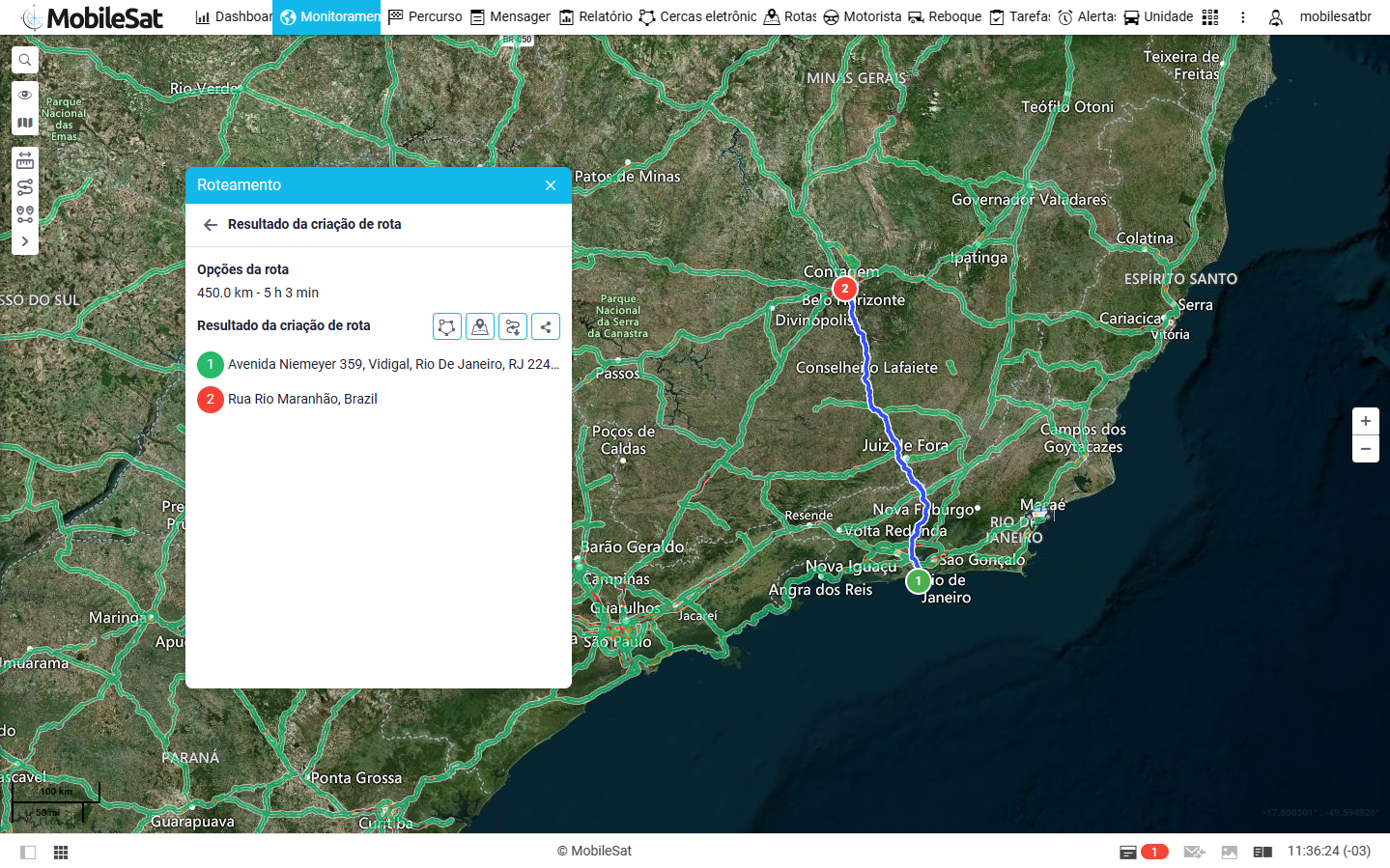
Task: Close the Roteamento panel
Action: coord(551,185)
